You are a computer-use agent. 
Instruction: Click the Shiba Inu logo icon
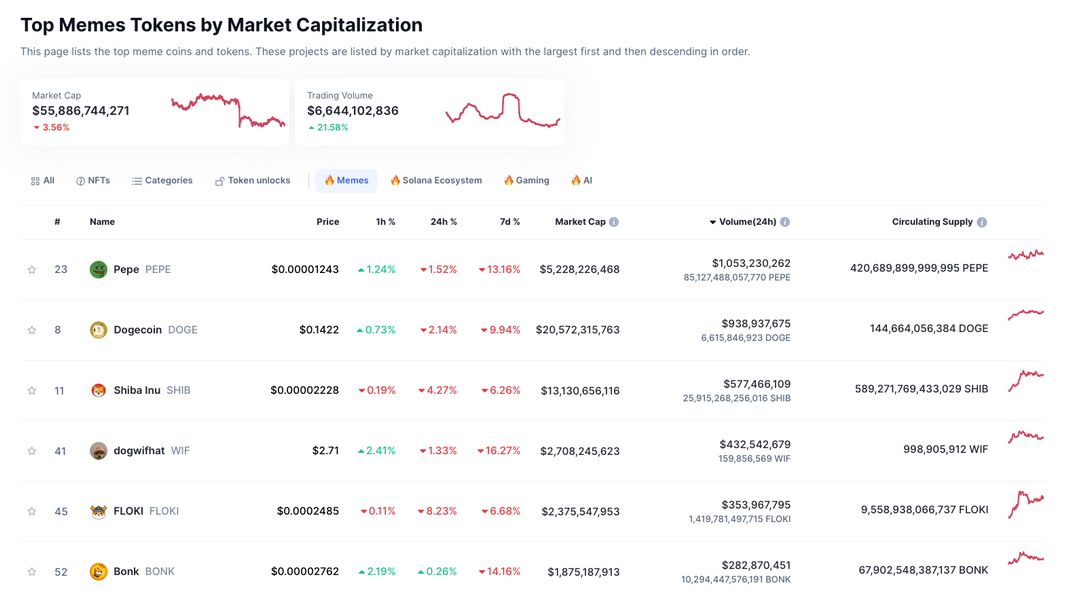(x=98, y=390)
